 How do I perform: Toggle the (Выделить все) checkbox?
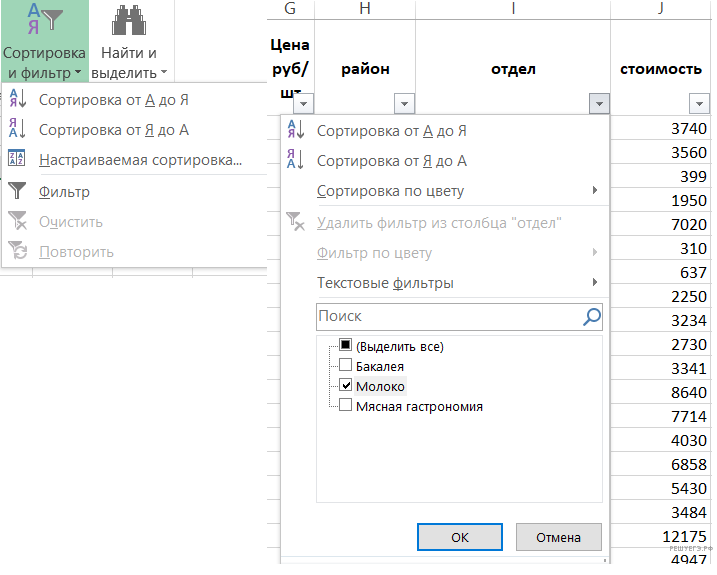point(346,346)
